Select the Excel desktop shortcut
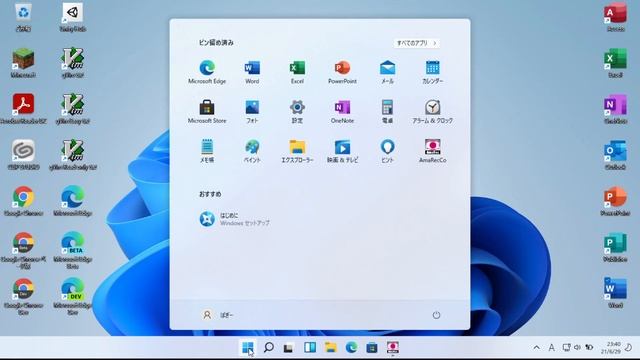The width and height of the screenshot is (640, 360). [x=615, y=63]
